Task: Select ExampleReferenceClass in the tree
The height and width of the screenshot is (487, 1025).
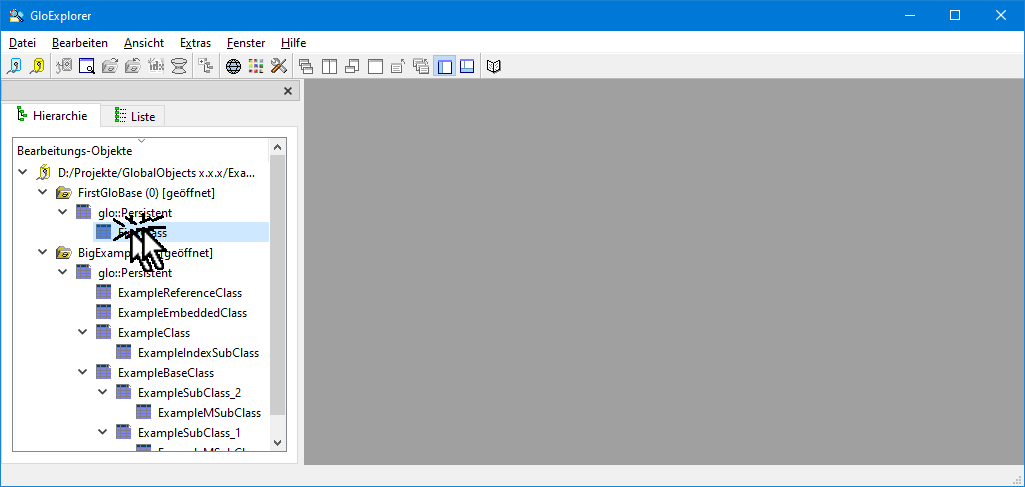Action: [x=180, y=293]
